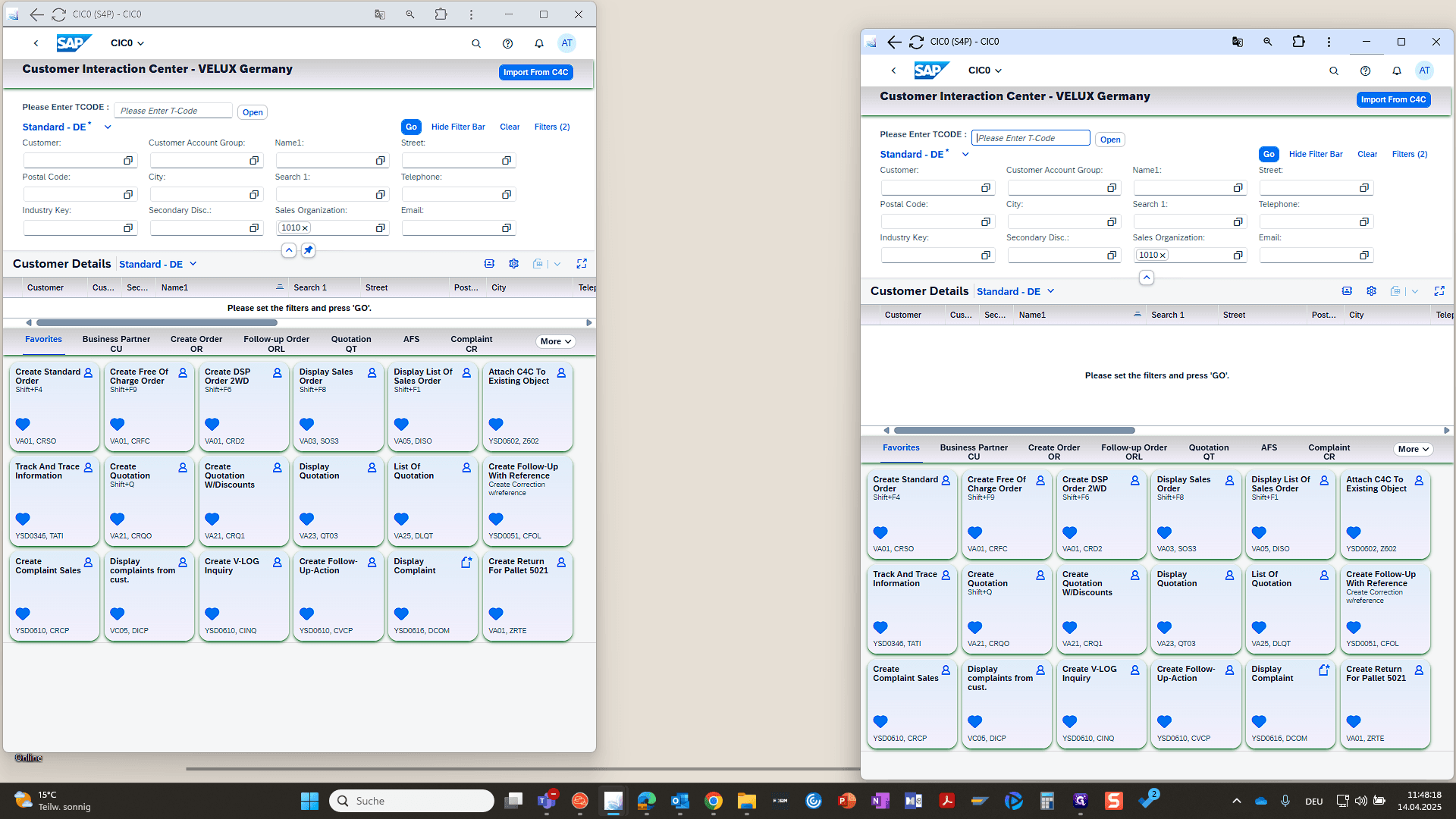Focus the T-Code input in right window
The height and width of the screenshot is (819, 1456).
point(1031,138)
